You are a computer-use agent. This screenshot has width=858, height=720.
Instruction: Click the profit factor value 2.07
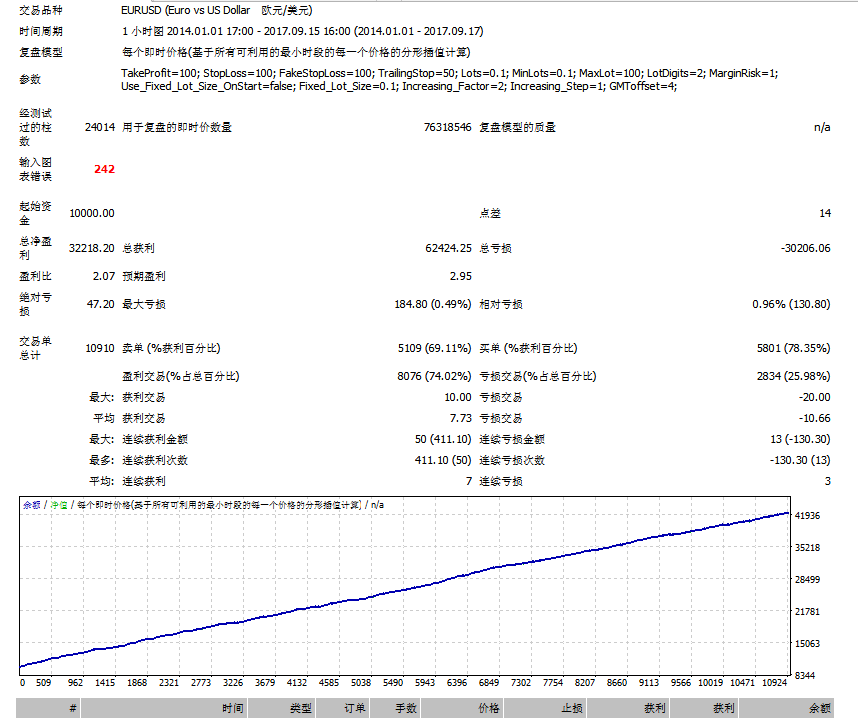(x=103, y=276)
